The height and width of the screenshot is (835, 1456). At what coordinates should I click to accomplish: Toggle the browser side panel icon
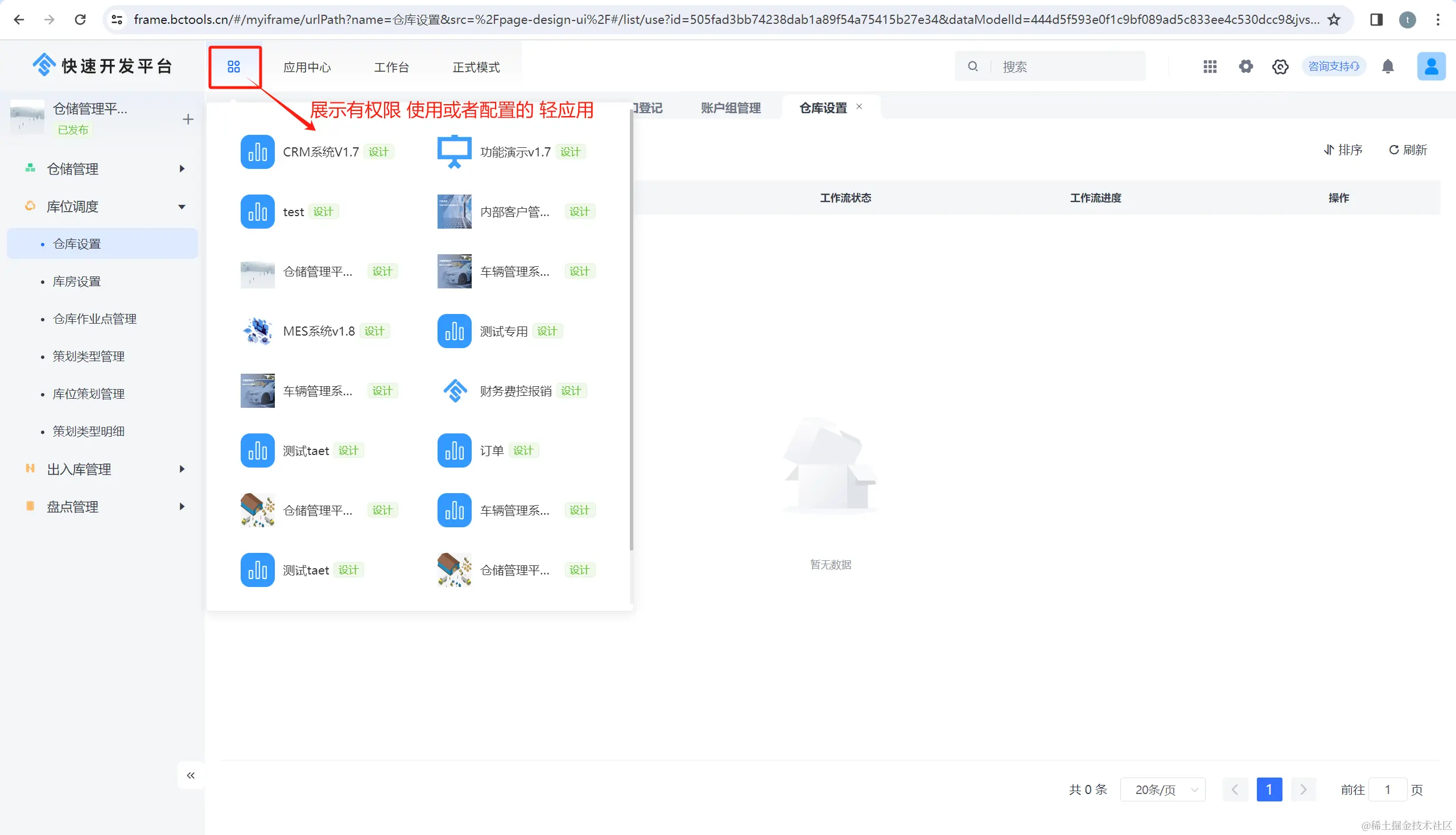pyautogui.click(x=1376, y=19)
